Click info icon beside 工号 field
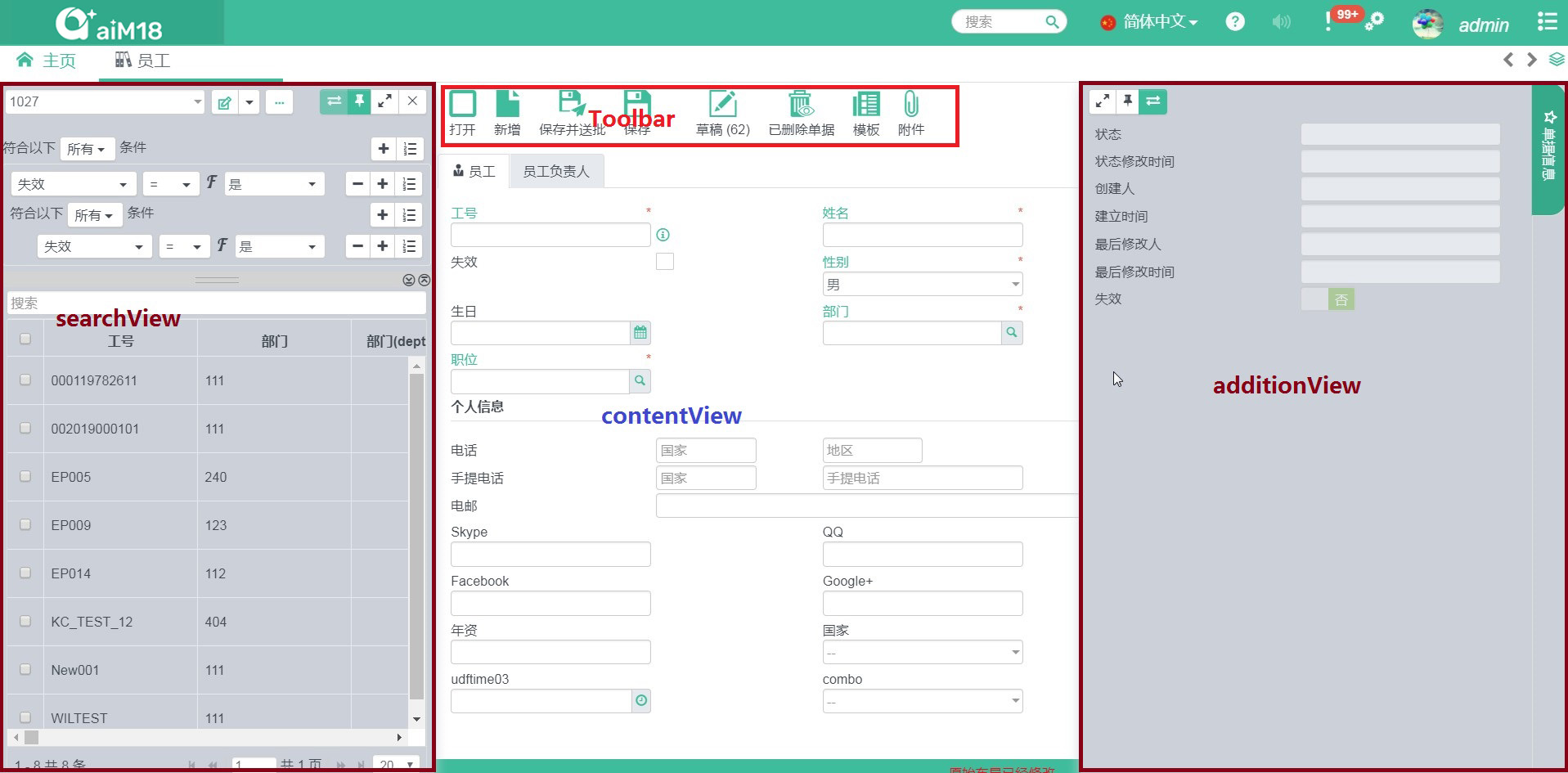Image resolution: width=1568 pixels, height=773 pixels. [663, 235]
